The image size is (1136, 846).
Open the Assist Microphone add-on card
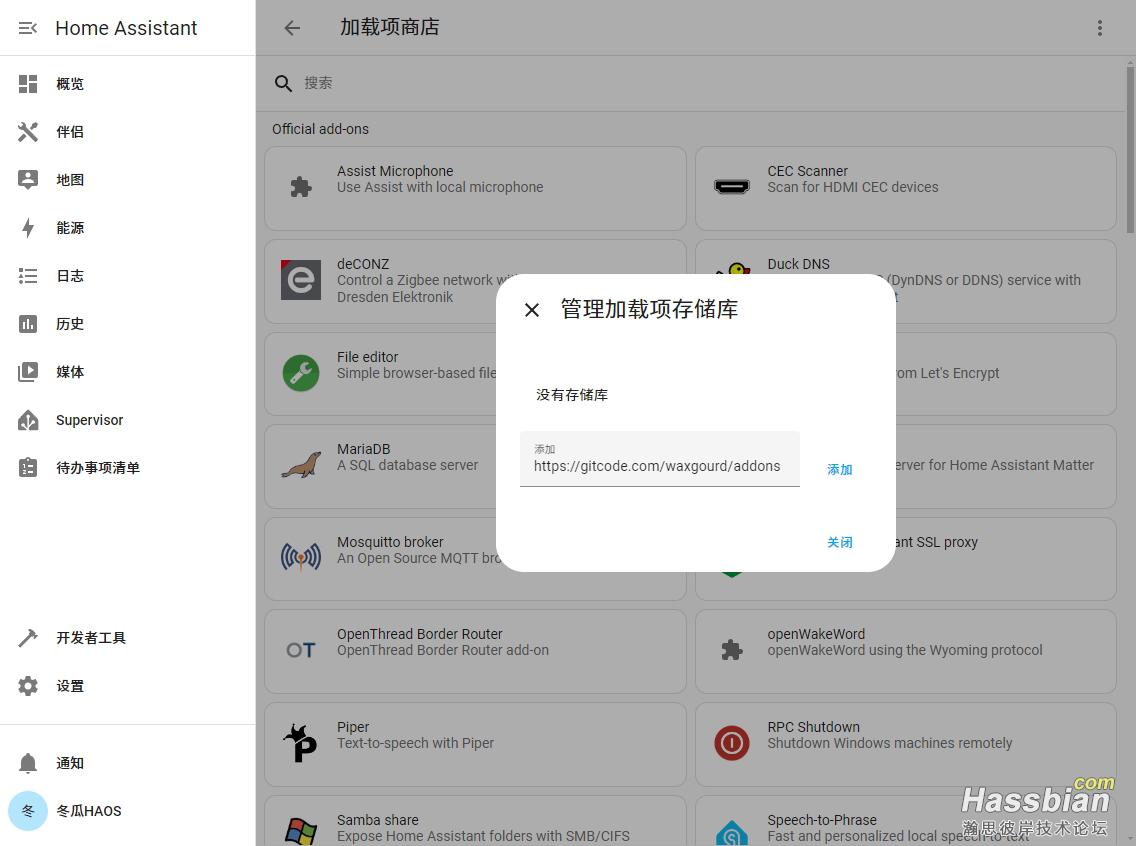[x=475, y=188]
